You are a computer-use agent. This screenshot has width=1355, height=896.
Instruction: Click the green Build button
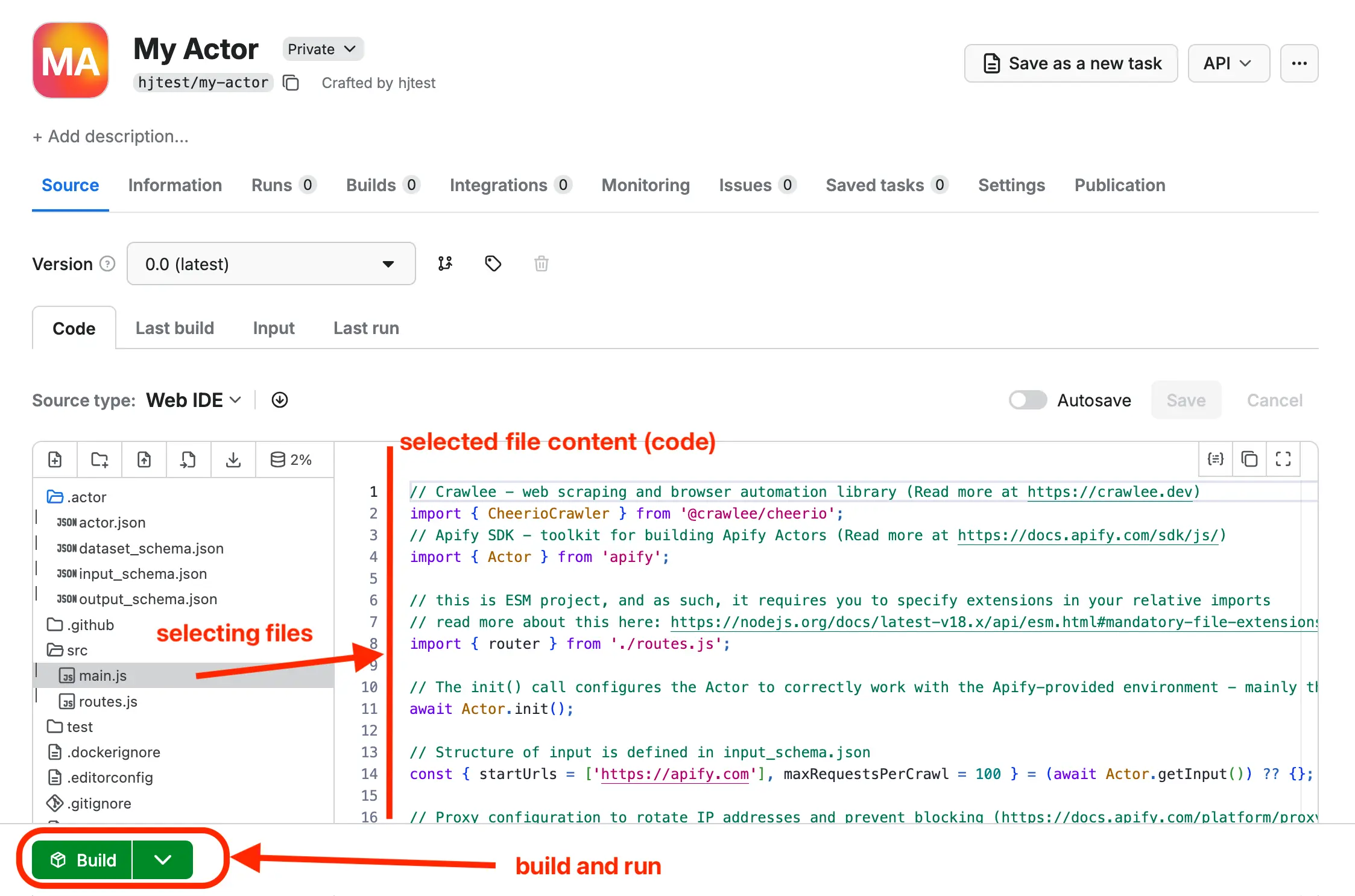click(x=82, y=859)
